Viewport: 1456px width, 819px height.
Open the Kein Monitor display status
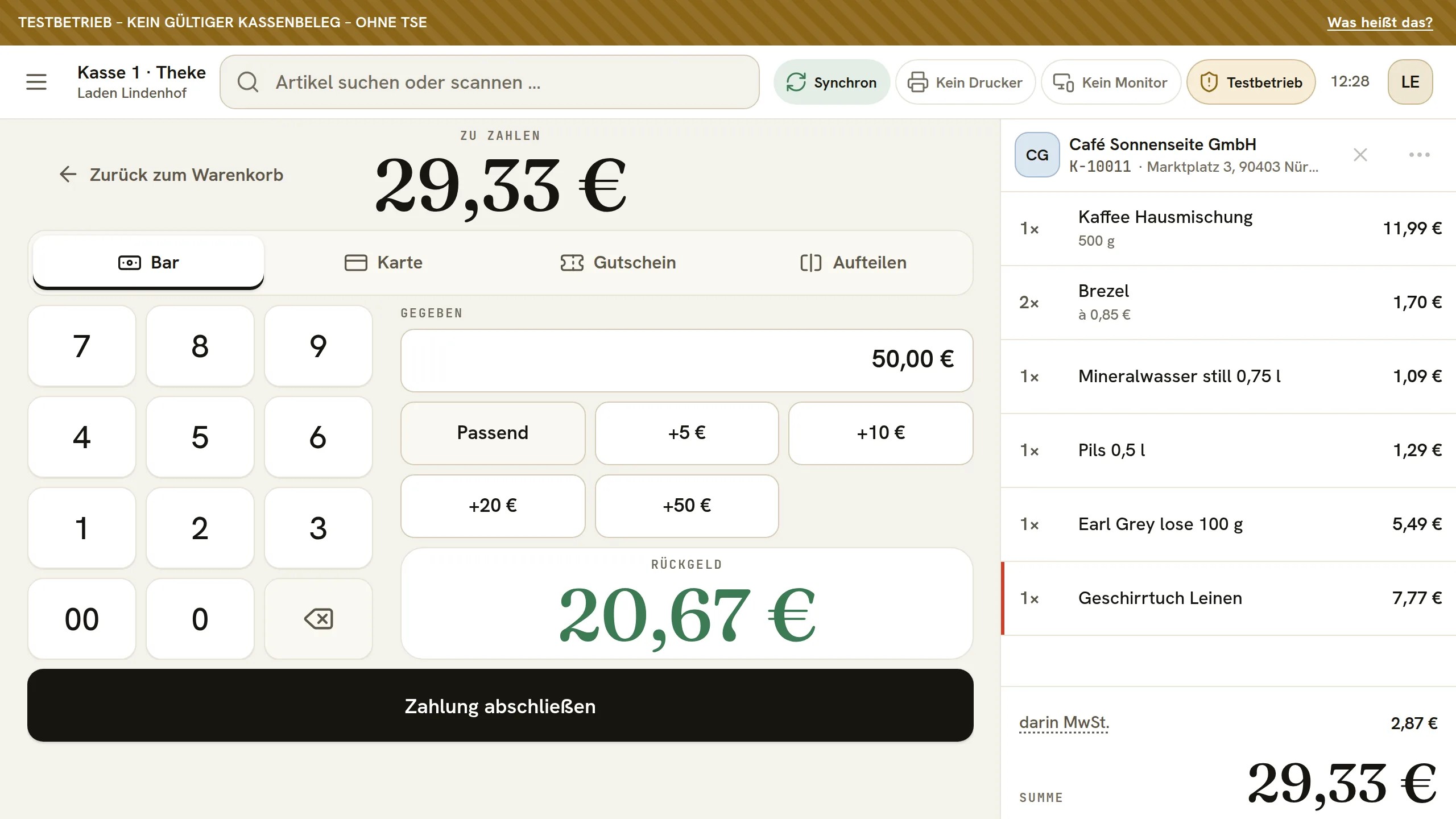click(1111, 82)
